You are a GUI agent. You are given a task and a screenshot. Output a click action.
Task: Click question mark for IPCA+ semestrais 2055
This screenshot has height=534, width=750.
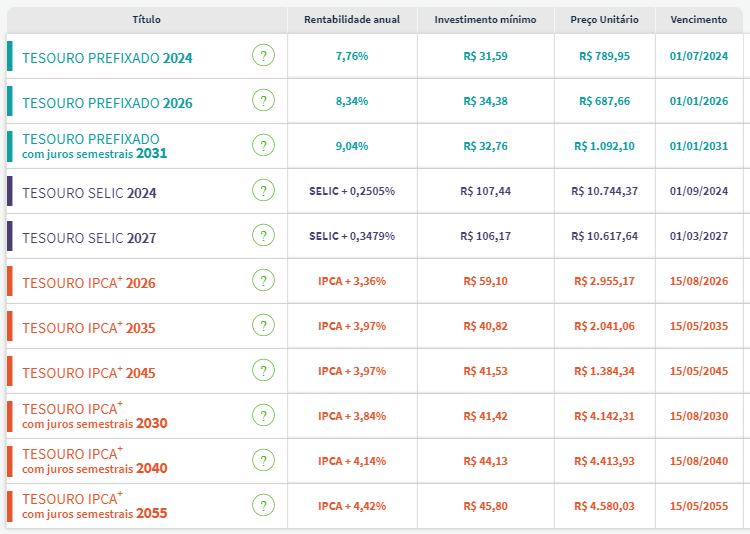[x=263, y=506]
